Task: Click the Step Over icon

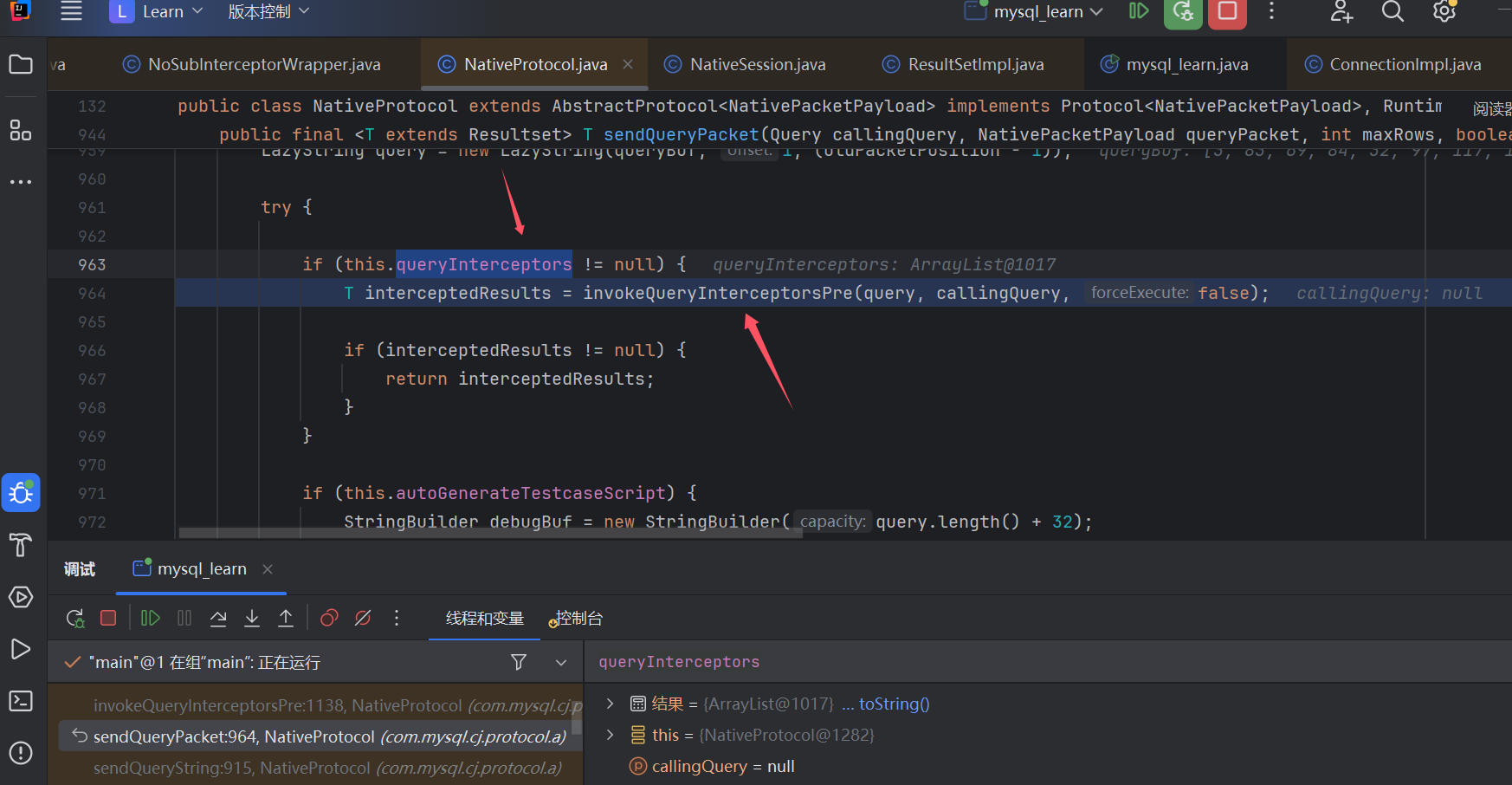Action: coord(218,618)
